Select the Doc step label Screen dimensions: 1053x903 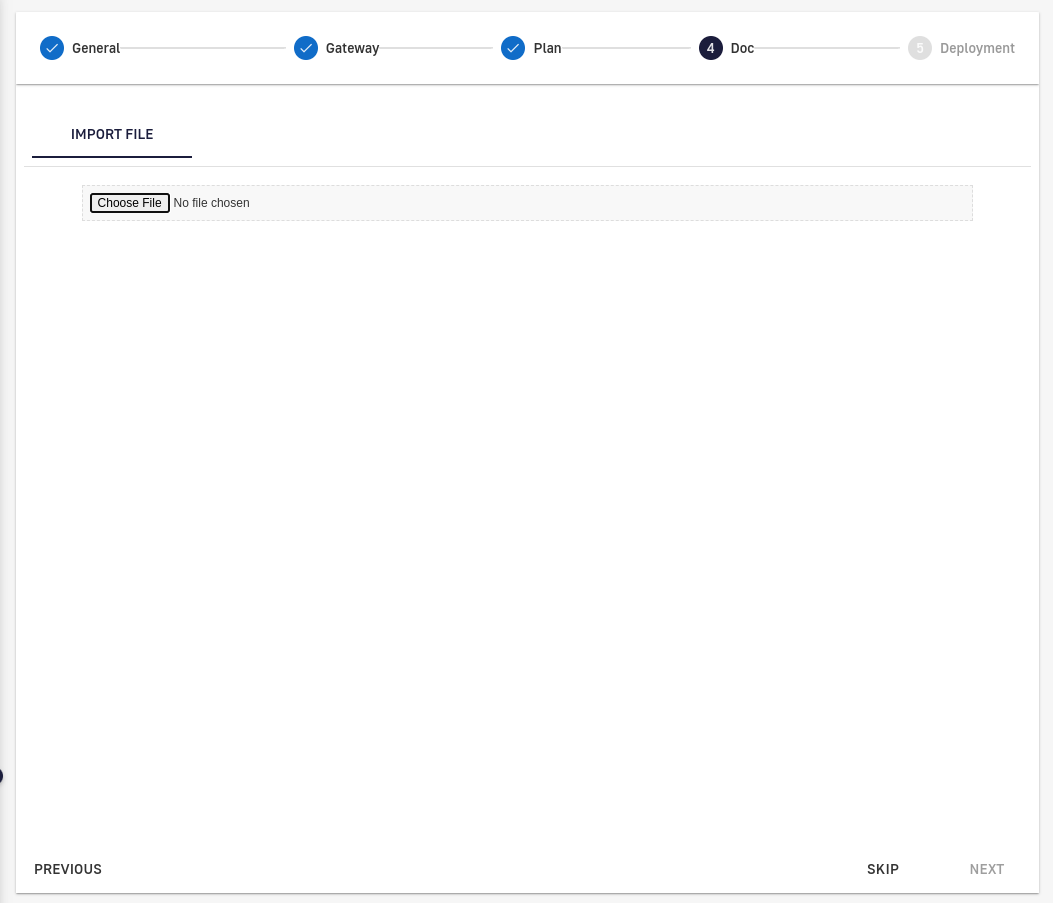click(x=742, y=48)
